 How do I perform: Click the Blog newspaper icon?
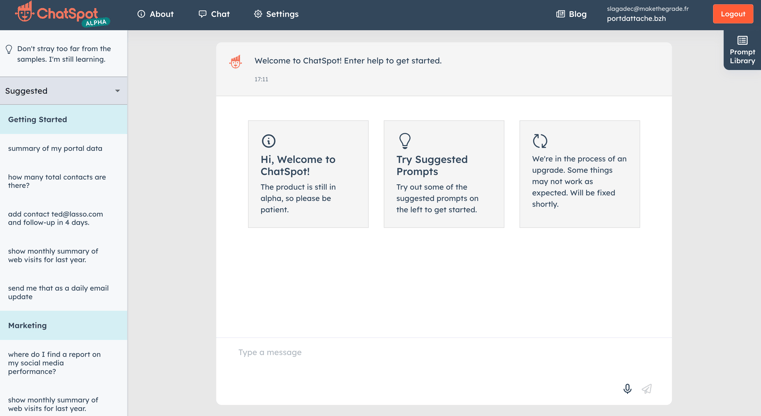click(x=561, y=14)
